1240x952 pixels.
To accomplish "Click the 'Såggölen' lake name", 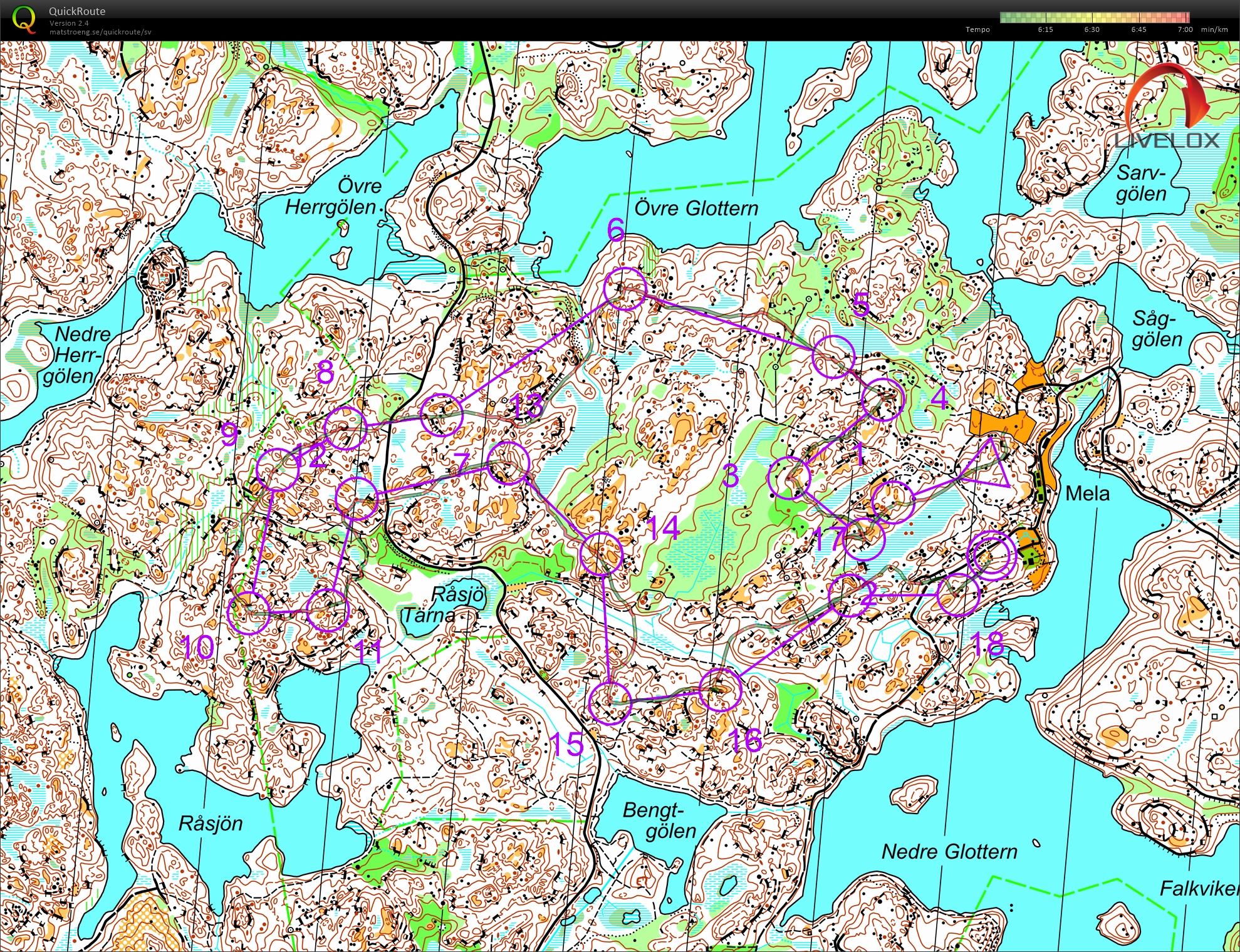I will click(1157, 329).
